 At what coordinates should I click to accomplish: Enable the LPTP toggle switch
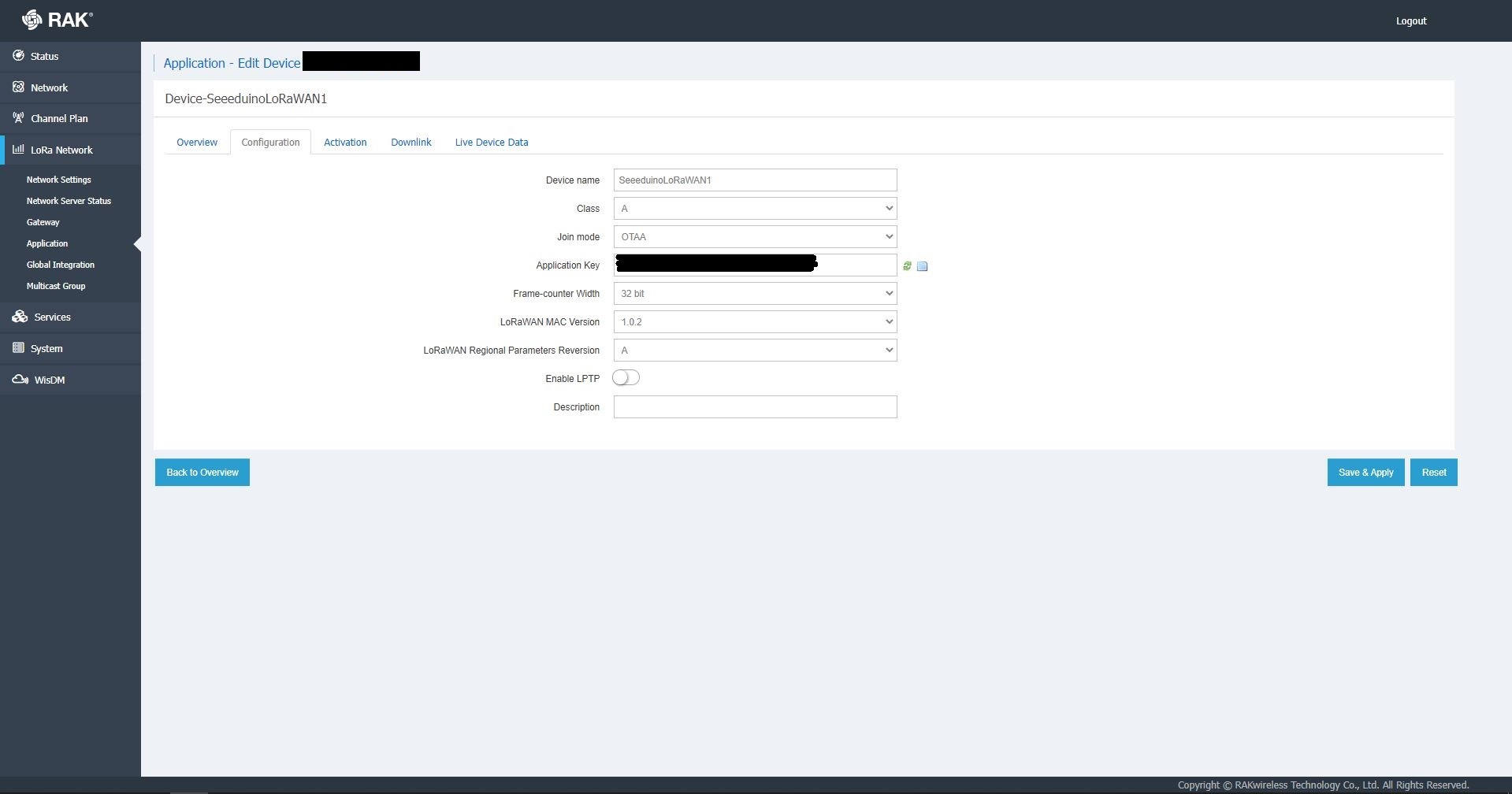pos(626,378)
